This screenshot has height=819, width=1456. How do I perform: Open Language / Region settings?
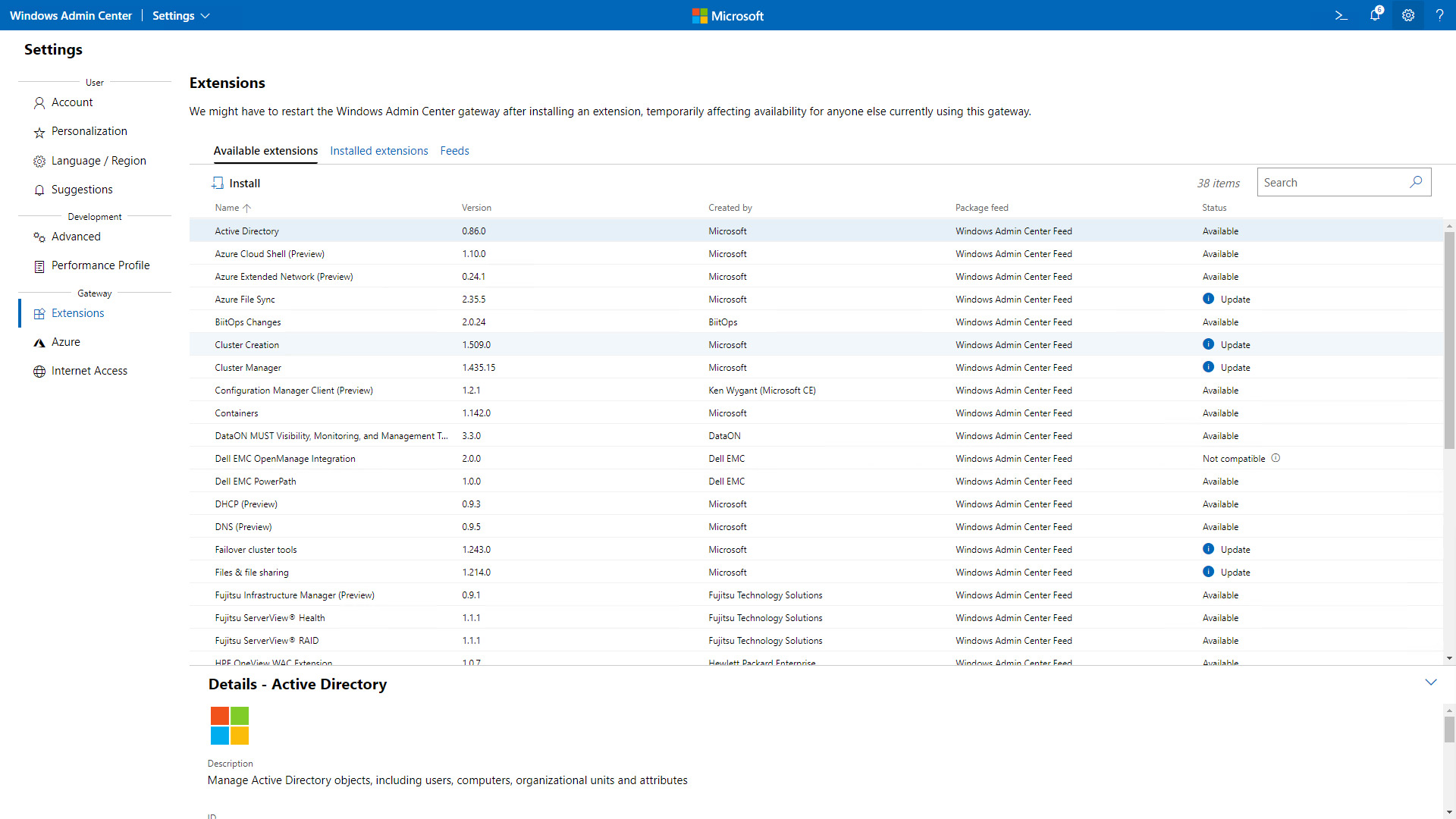click(99, 161)
